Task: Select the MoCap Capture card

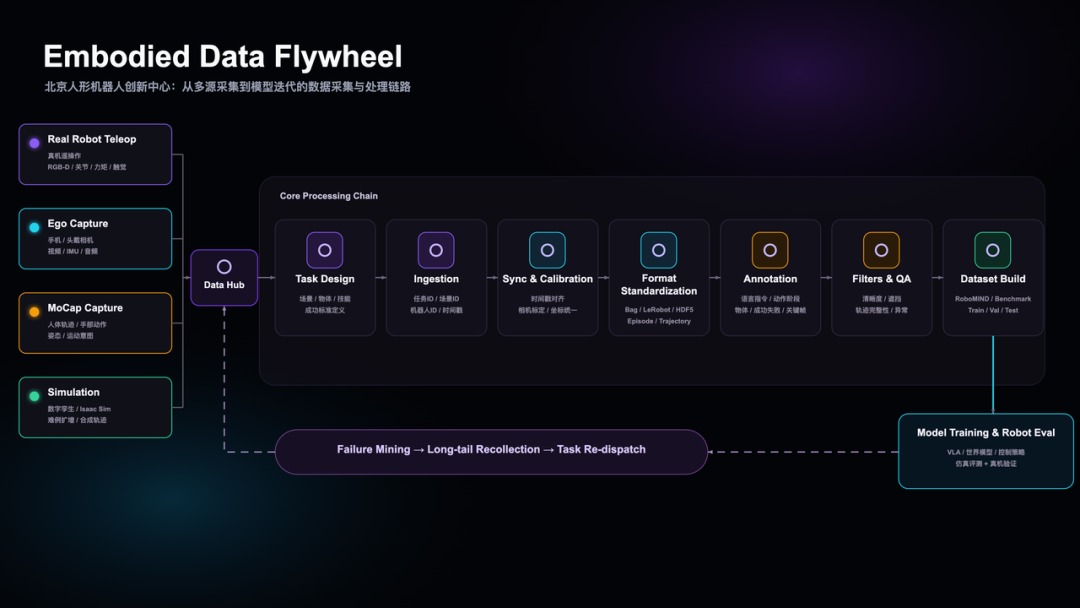Action: [x=95, y=323]
